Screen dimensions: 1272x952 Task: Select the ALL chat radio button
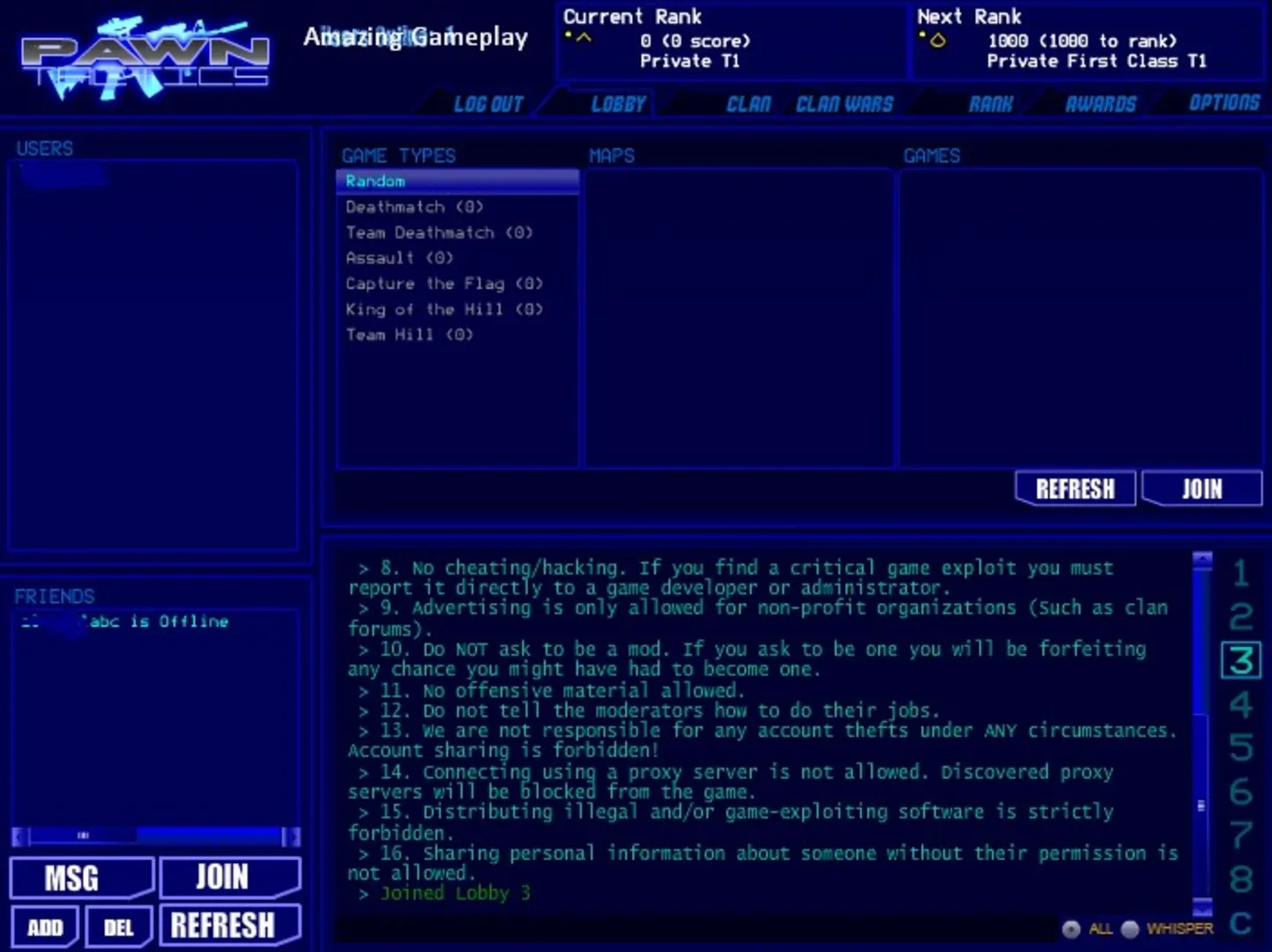point(1071,929)
